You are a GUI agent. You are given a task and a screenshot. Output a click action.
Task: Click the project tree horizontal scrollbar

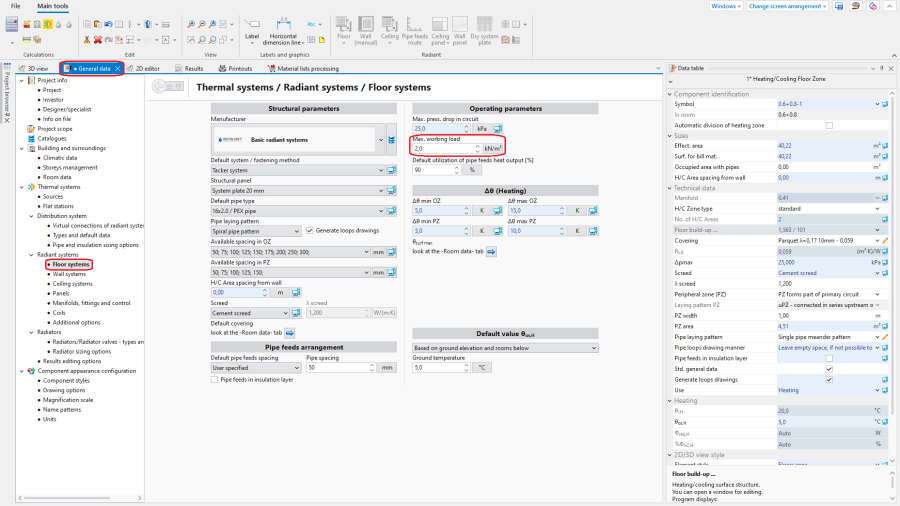(x=66, y=498)
